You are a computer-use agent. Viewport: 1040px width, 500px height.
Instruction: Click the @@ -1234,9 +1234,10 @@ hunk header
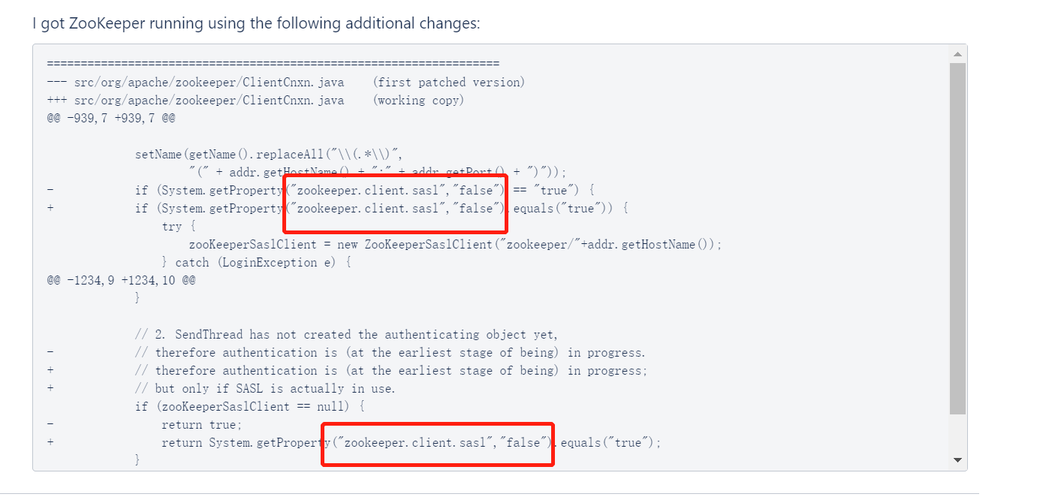click(x=121, y=281)
